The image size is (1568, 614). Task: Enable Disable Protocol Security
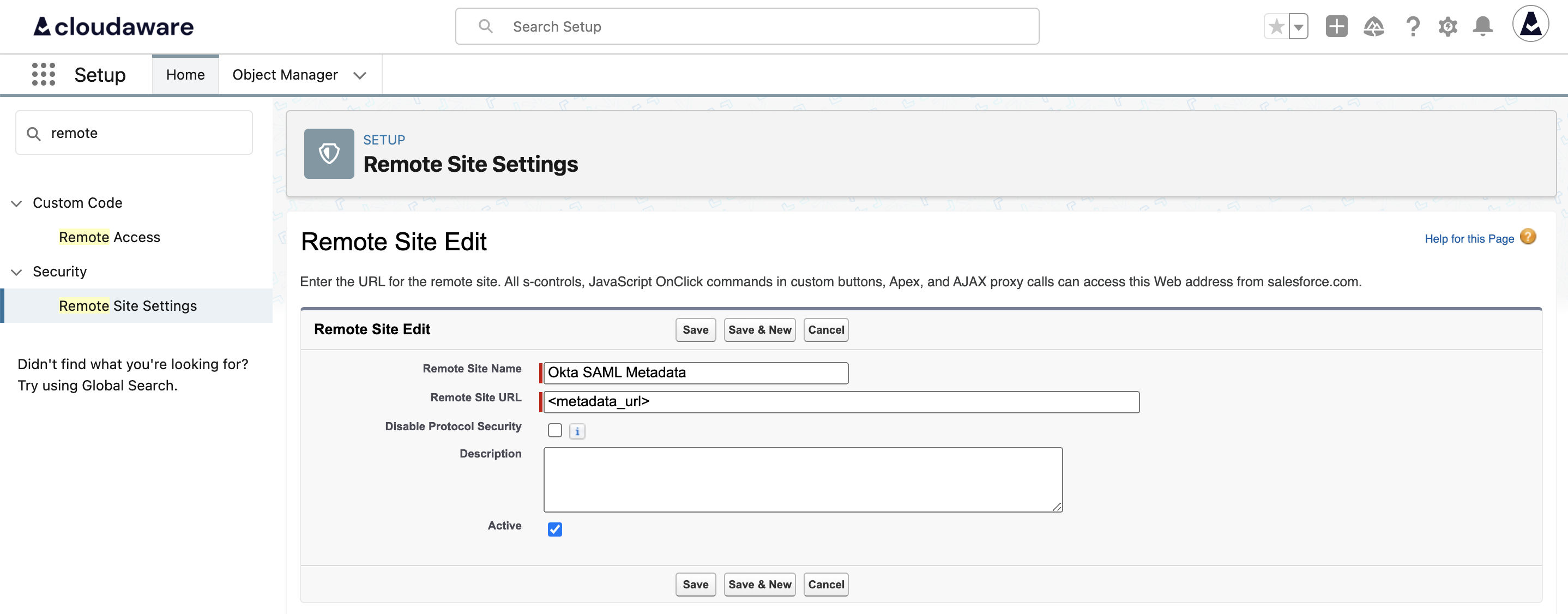pyautogui.click(x=554, y=430)
